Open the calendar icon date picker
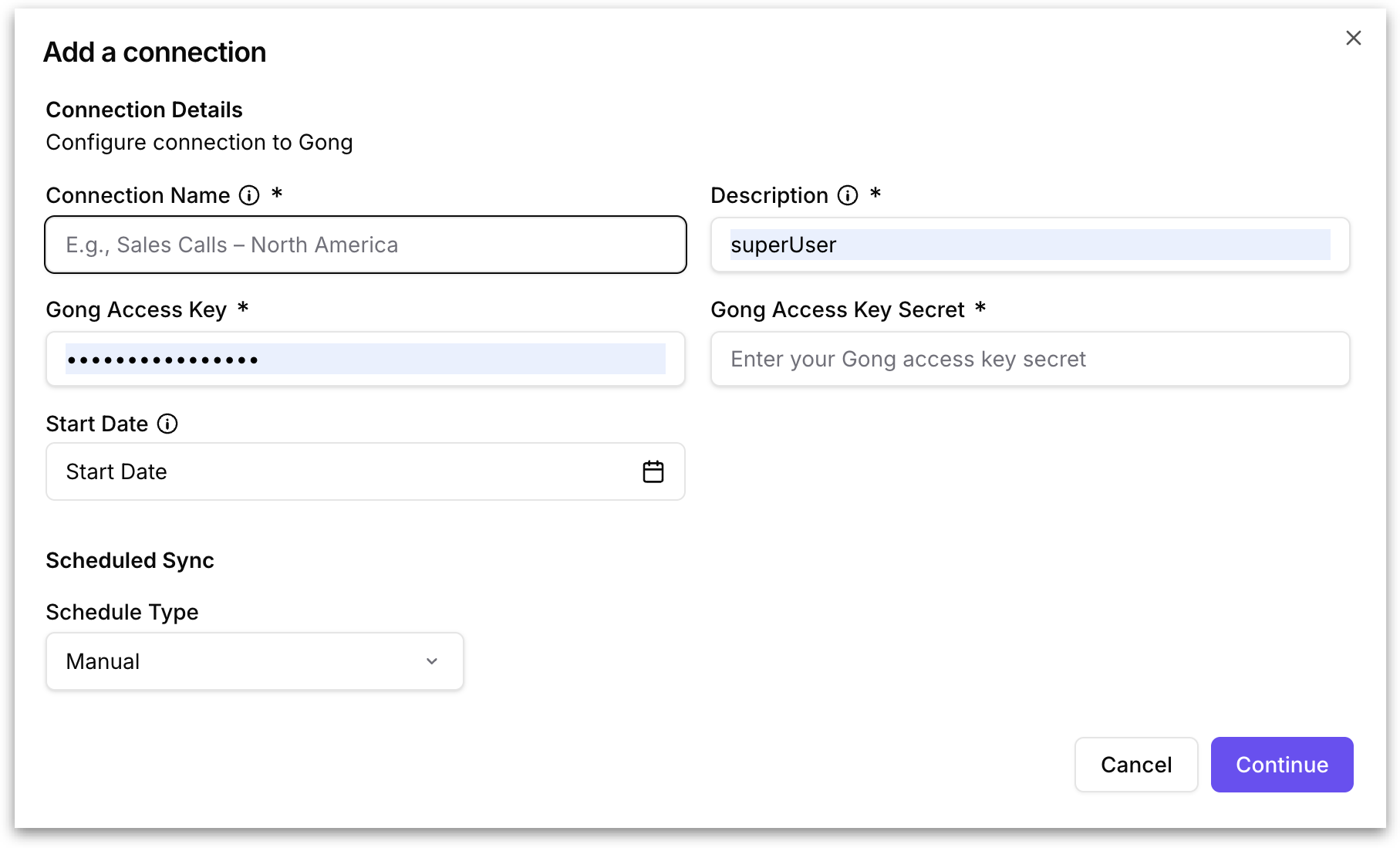 click(653, 471)
